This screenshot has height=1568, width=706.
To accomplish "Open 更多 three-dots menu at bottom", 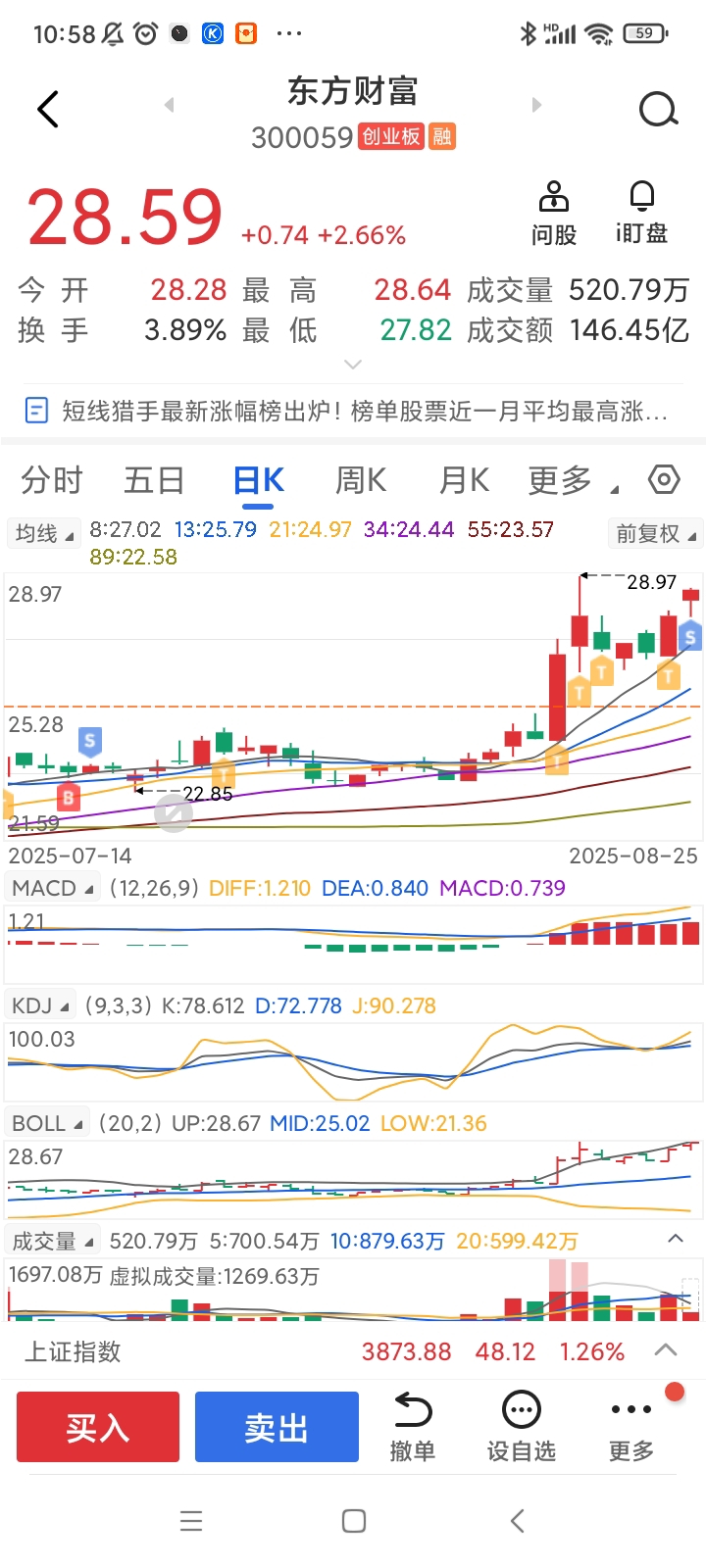I will pyautogui.click(x=631, y=1427).
